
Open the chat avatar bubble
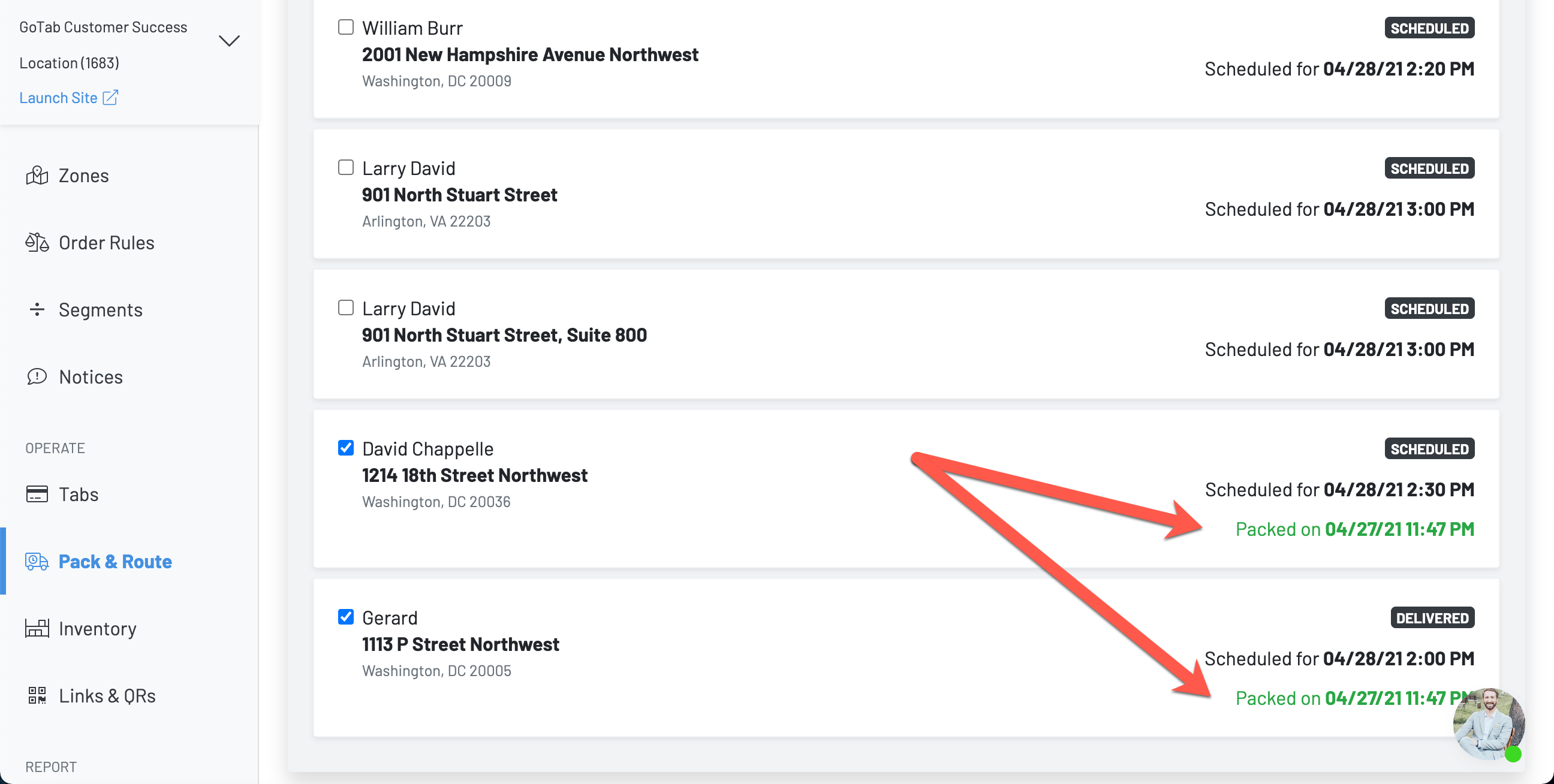point(1488,723)
